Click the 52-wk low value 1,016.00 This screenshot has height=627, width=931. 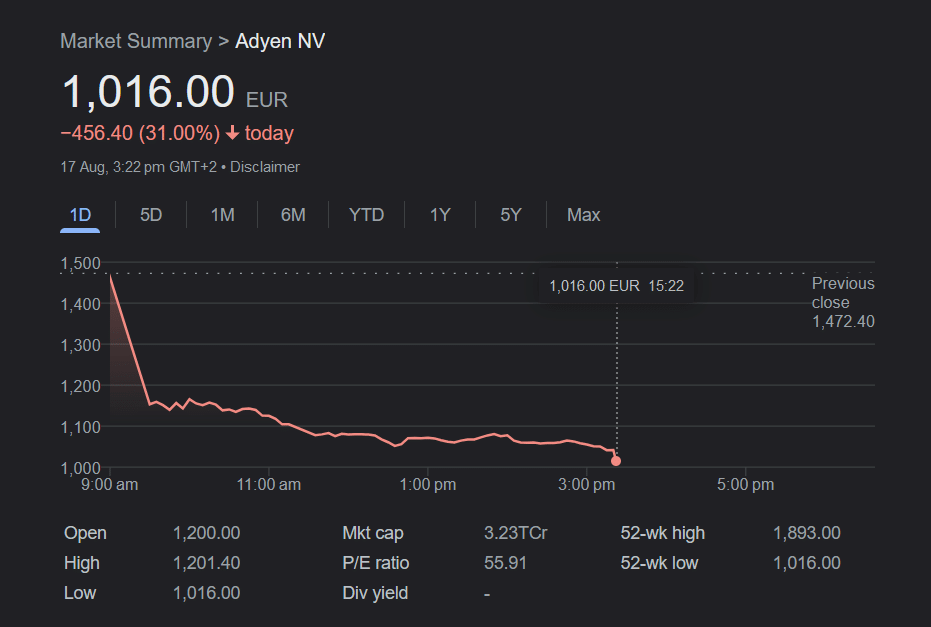(x=807, y=563)
